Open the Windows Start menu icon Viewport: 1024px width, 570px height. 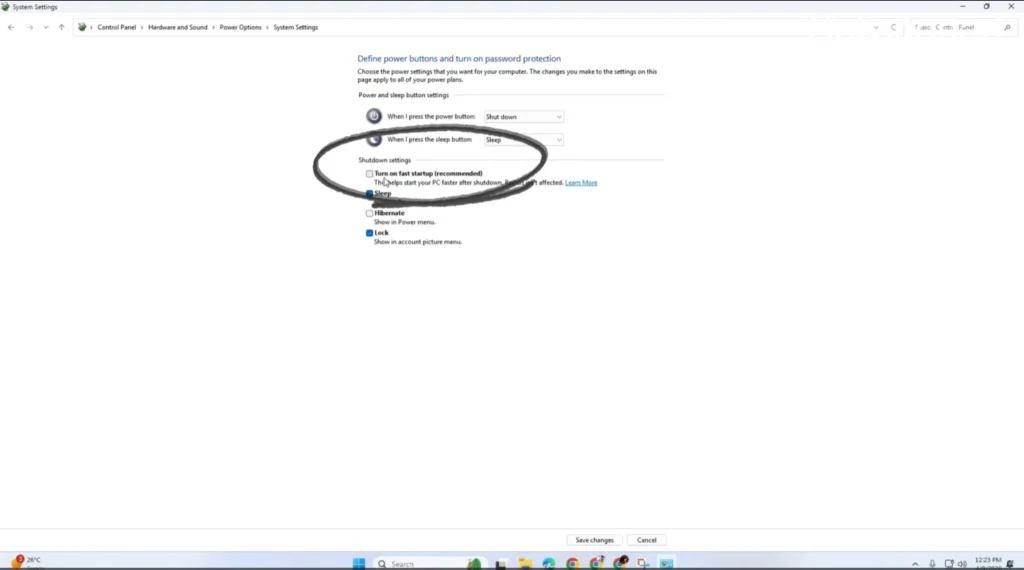click(x=359, y=563)
